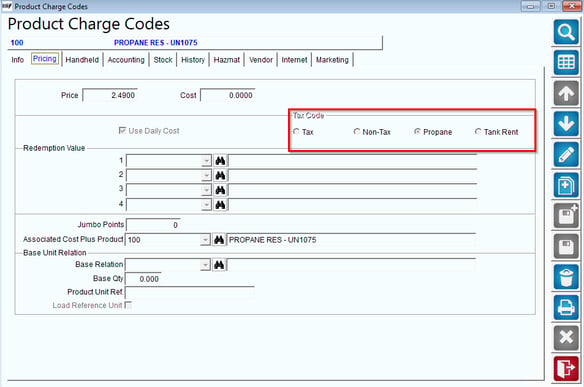Minimize the Product Charge Codes window
Screen dimensions: 584x387
tap(530, 6)
